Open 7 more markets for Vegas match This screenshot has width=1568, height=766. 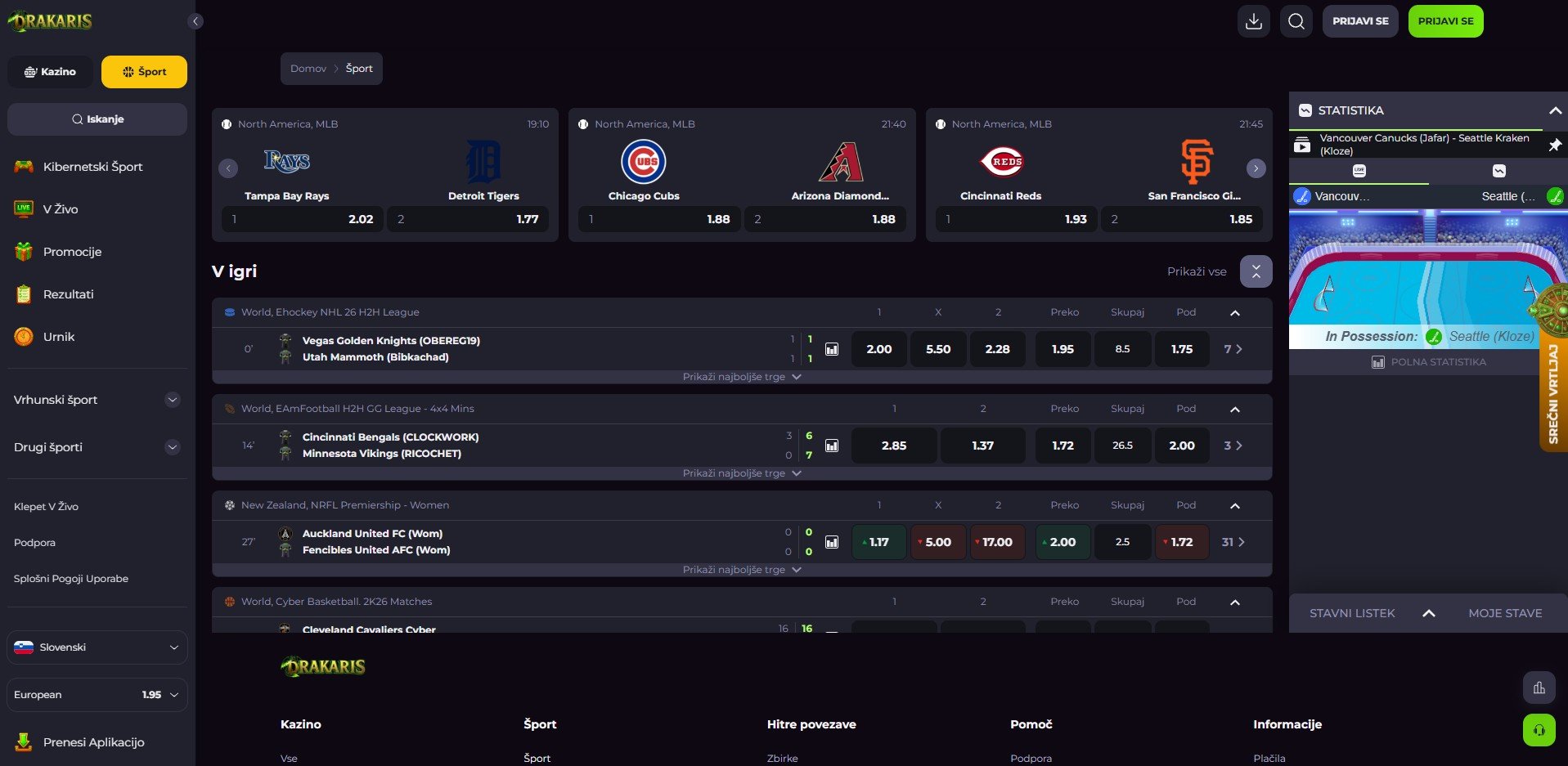coord(1233,349)
